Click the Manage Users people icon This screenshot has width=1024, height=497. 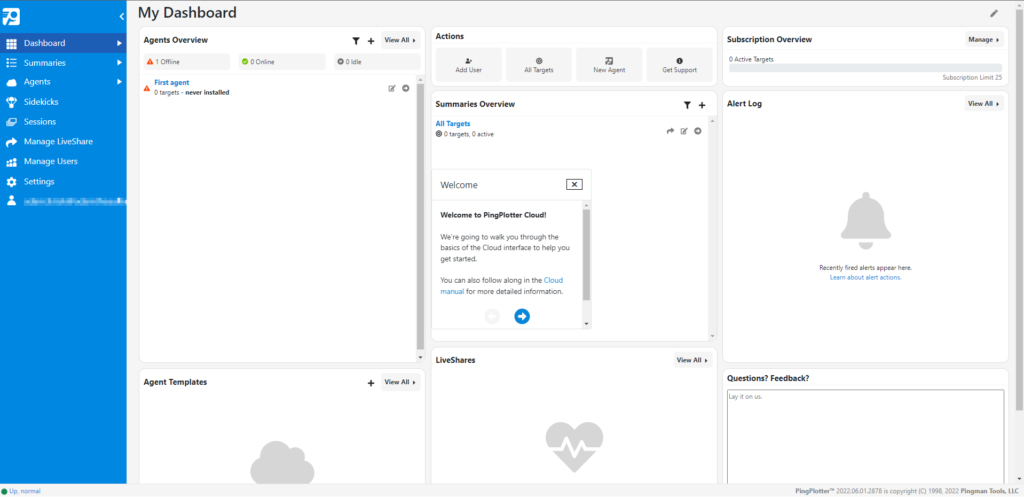click(x=11, y=162)
